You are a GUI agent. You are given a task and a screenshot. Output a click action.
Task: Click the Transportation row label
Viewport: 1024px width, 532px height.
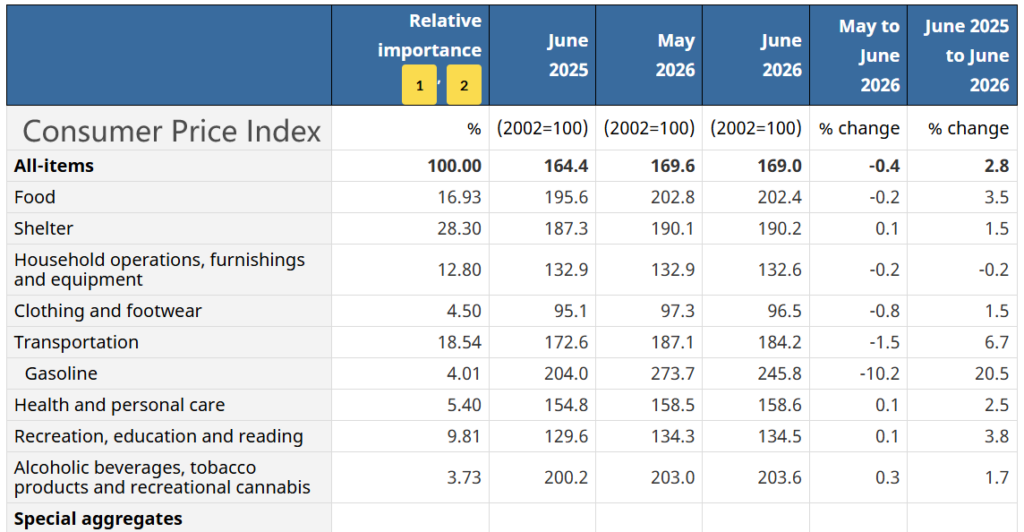[76, 342]
